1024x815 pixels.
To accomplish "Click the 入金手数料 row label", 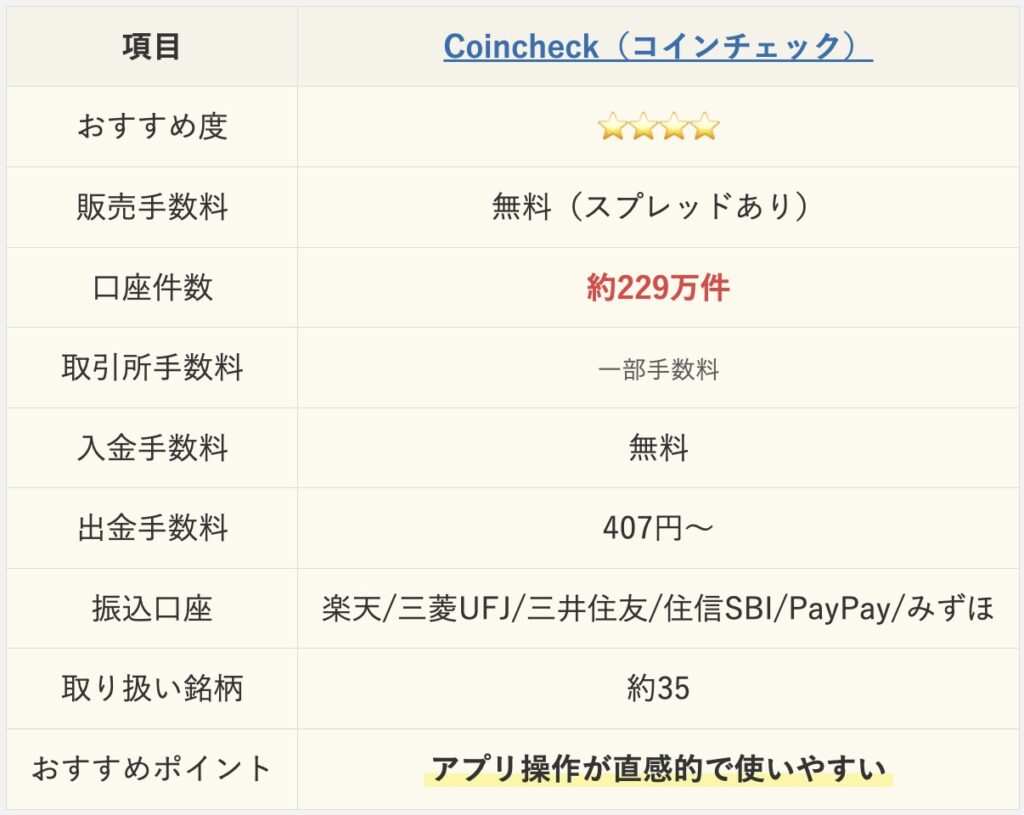I will [152, 448].
